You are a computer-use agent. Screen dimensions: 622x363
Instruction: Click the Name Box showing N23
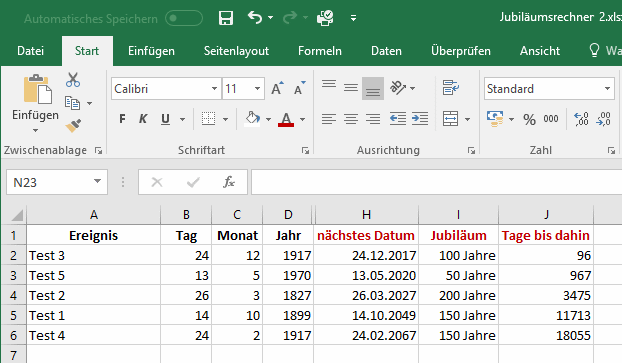pos(57,182)
